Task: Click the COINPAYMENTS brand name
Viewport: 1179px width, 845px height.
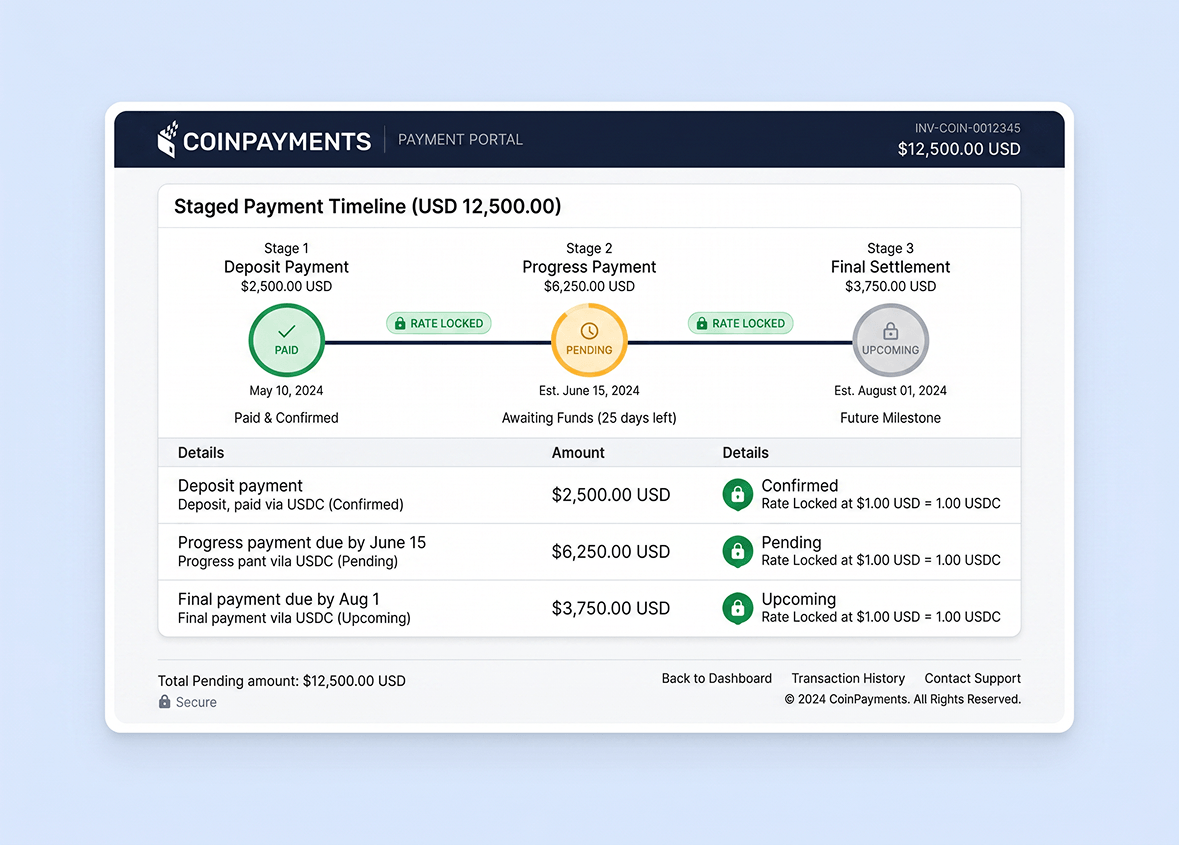Action: point(277,141)
